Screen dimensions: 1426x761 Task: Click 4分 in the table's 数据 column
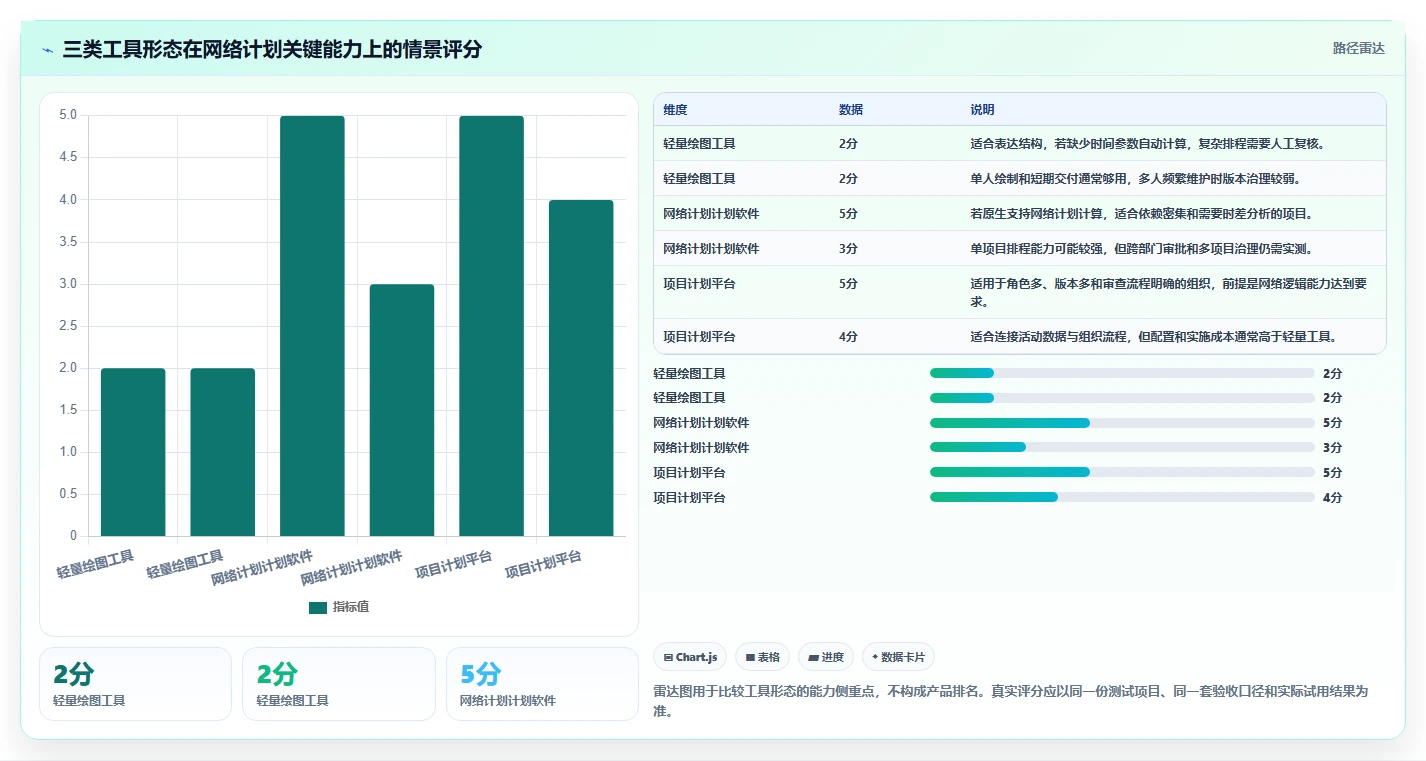tap(848, 337)
